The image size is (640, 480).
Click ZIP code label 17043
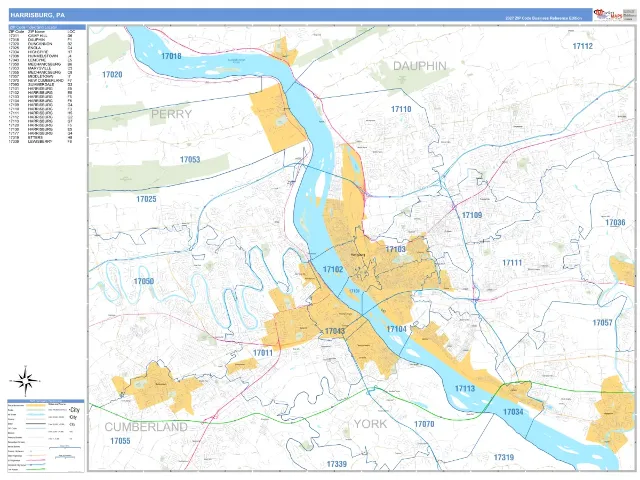(x=335, y=331)
